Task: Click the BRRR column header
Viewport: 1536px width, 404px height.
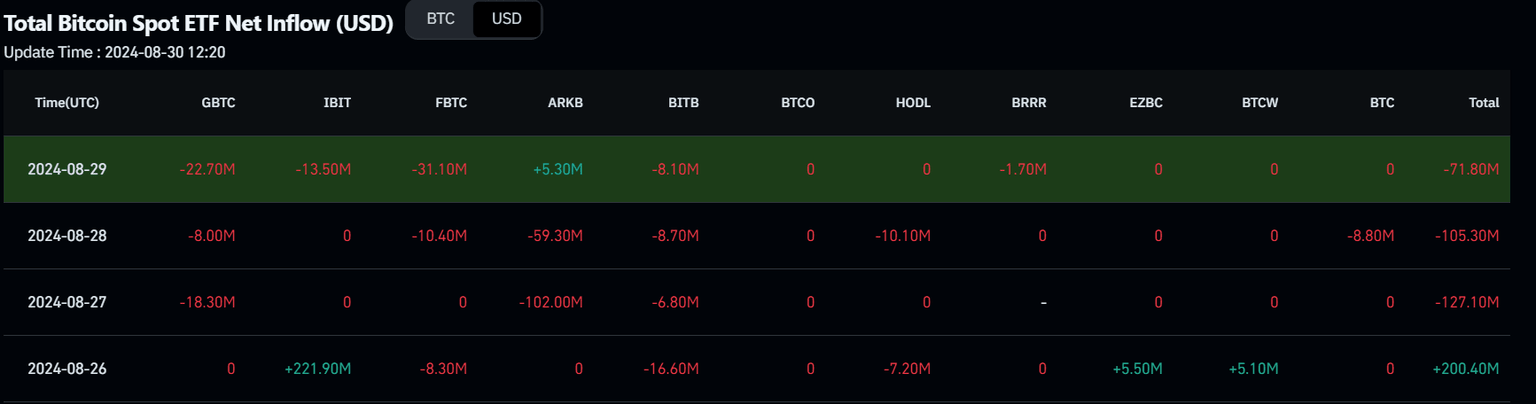Action: 1029,103
